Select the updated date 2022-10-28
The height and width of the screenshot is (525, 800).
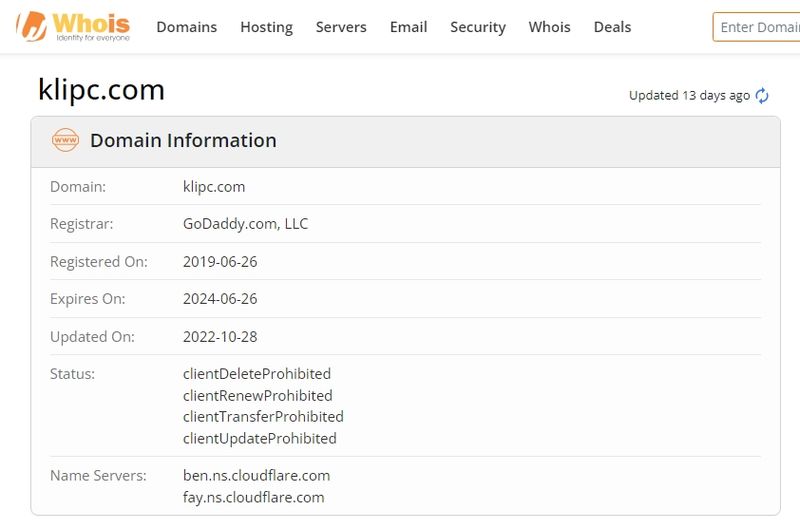(x=220, y=337)
